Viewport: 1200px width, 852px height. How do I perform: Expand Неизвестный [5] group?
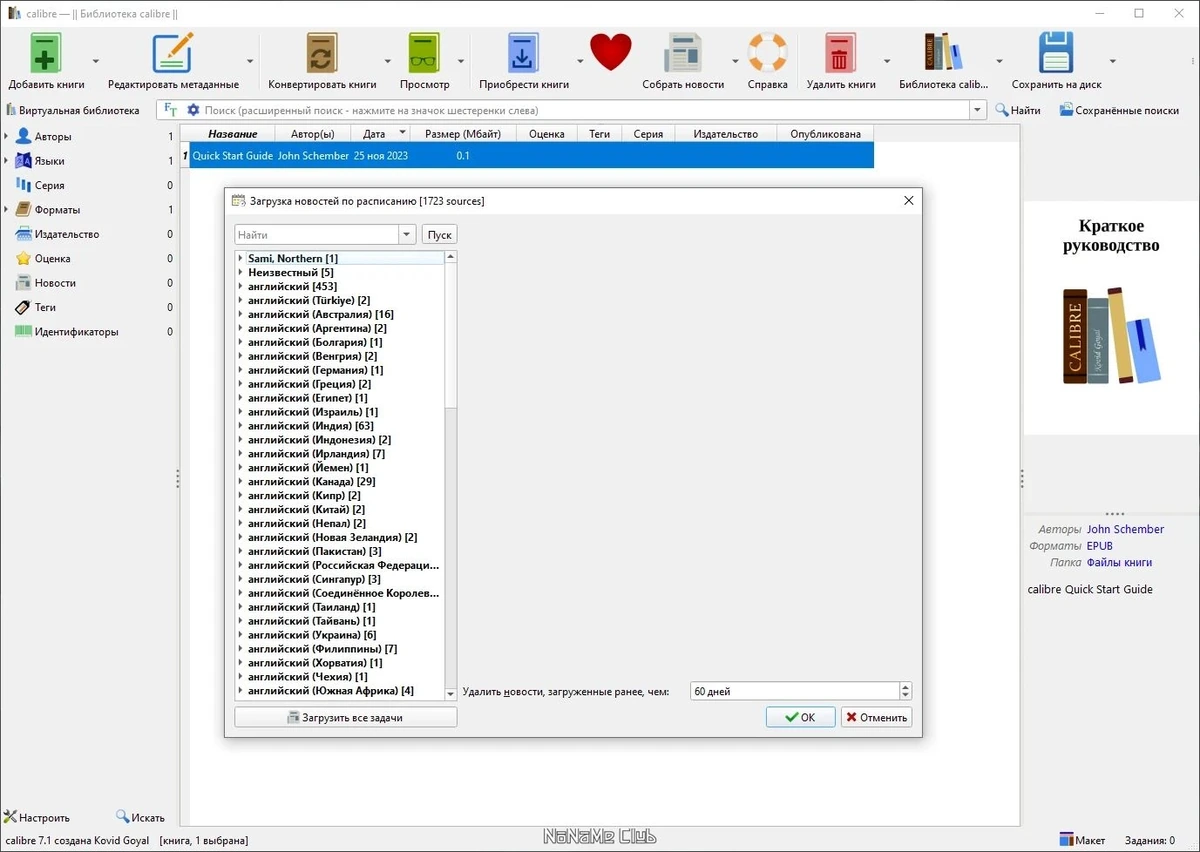pyautogui.click(x=241, y=272)
